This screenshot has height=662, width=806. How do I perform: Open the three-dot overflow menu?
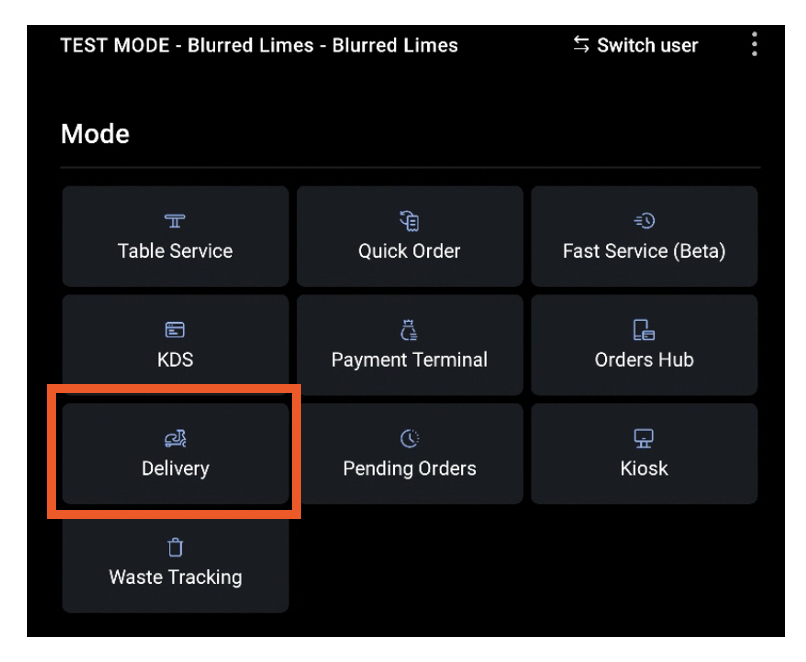point(754,44)
